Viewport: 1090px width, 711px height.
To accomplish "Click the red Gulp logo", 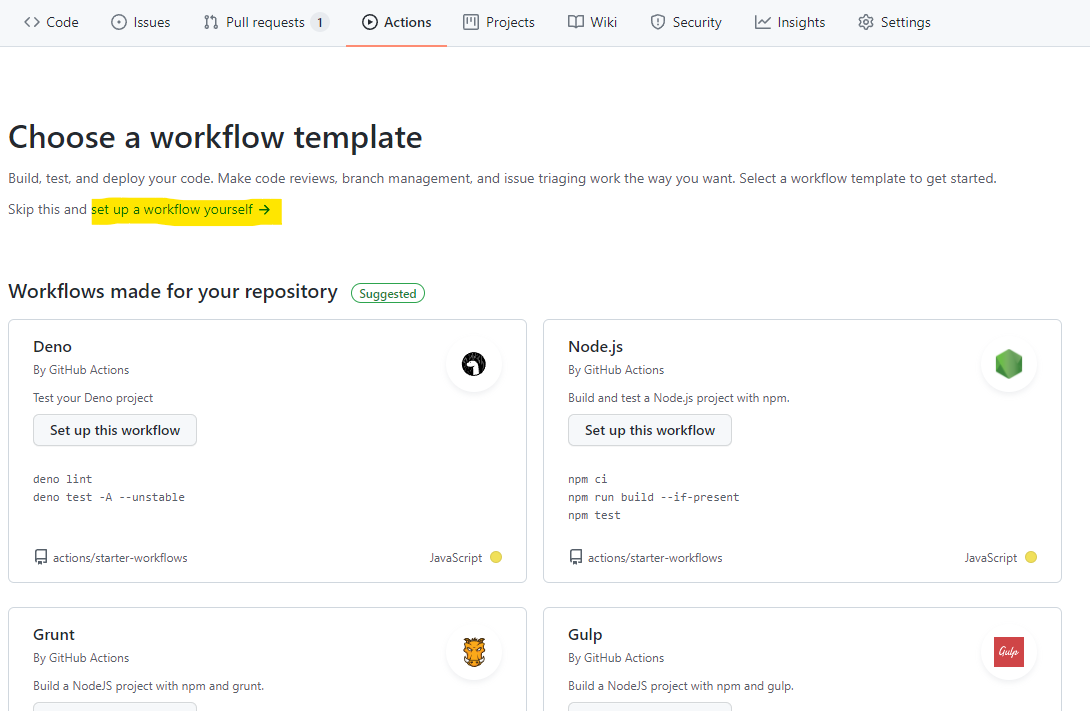I will (1009, 652).
